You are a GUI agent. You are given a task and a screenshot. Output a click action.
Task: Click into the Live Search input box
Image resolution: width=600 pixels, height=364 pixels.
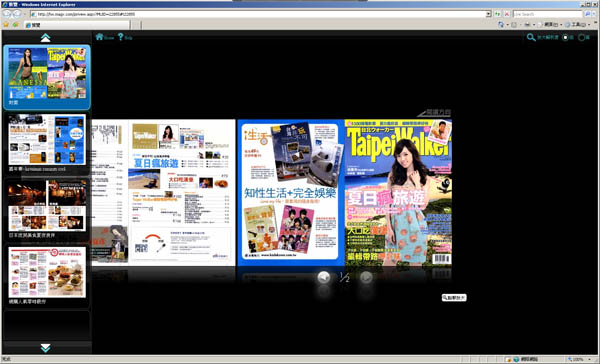tap(548, 14)
